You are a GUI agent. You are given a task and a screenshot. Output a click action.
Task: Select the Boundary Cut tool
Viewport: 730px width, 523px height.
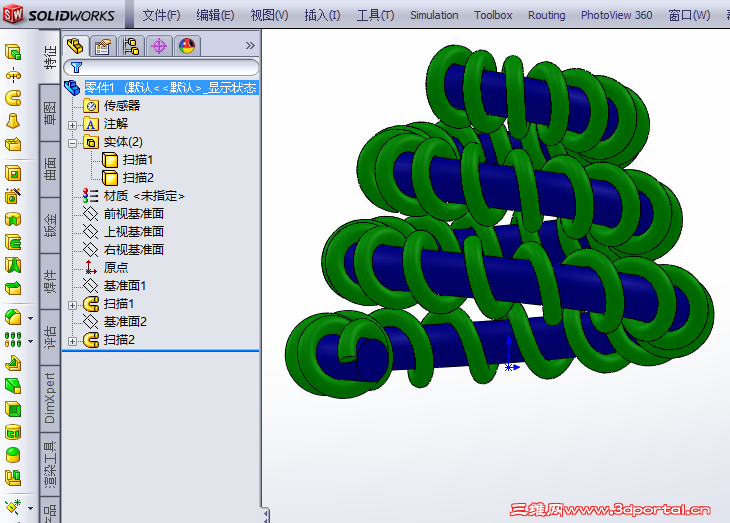13,288
